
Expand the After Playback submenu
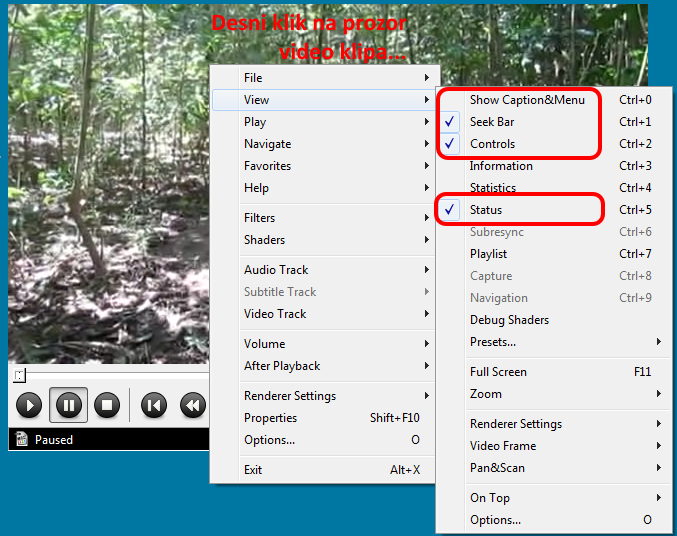324,366
